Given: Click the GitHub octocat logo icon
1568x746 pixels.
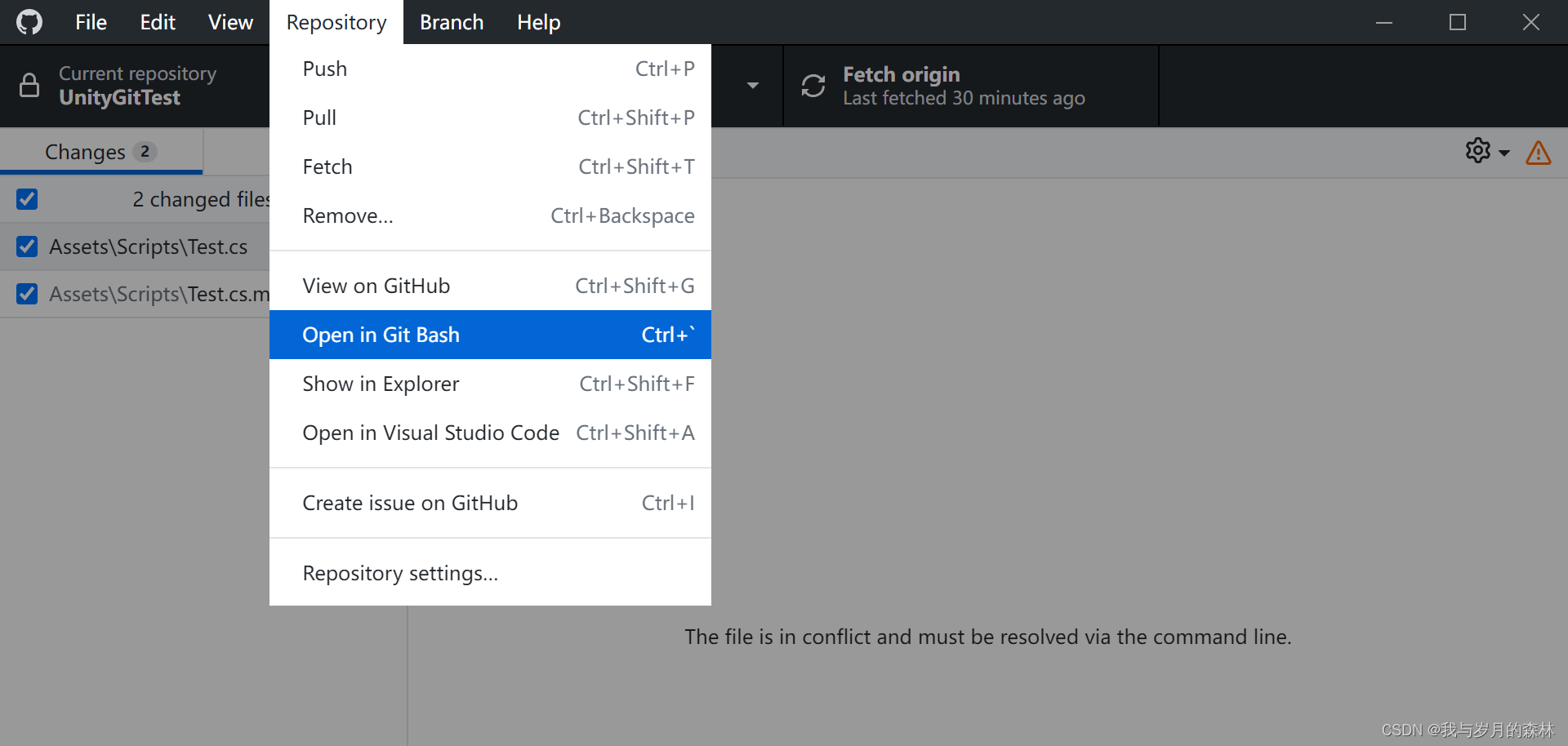Looking at the screenshot, I should click(x=29, y=22).
